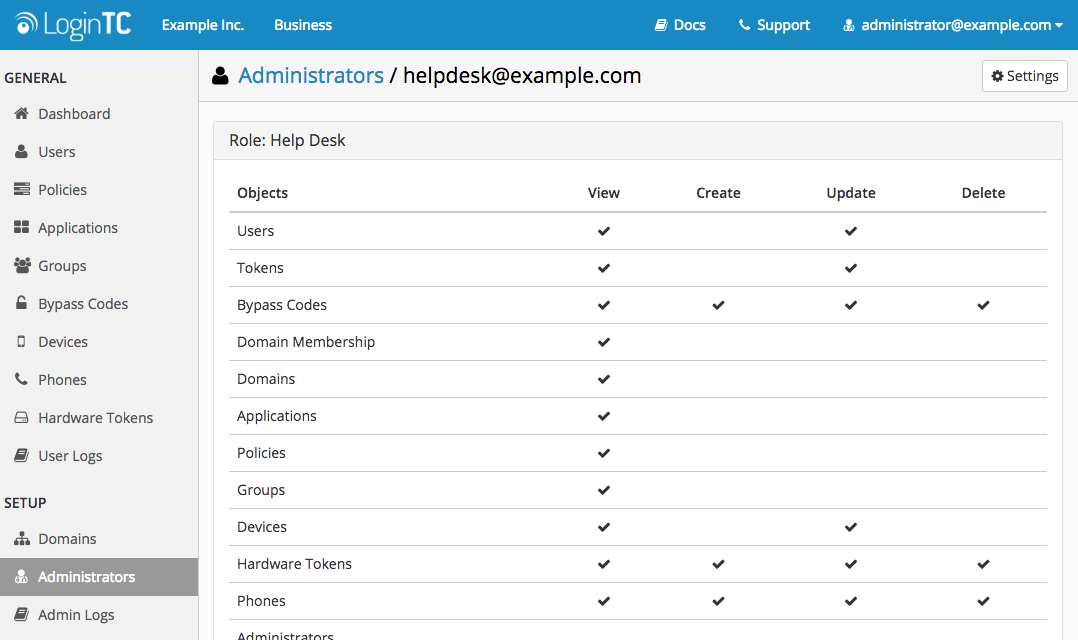View User Logs in the sidebar
This screenshot has width=1078, height=640.
pos(99,456)
